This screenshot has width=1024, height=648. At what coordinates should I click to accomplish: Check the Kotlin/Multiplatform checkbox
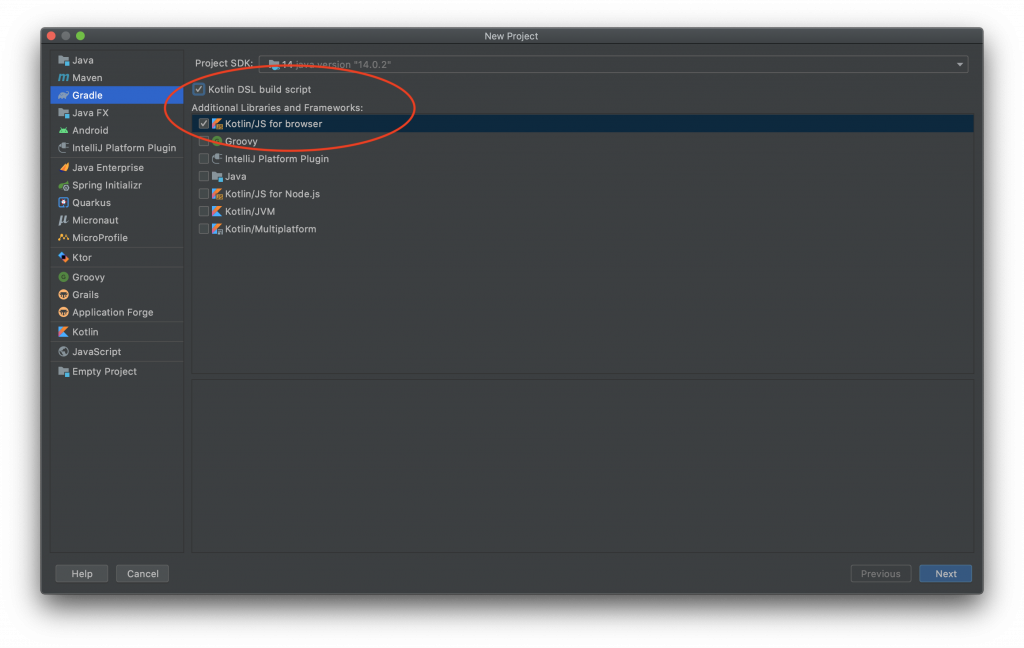coord(204,229)
